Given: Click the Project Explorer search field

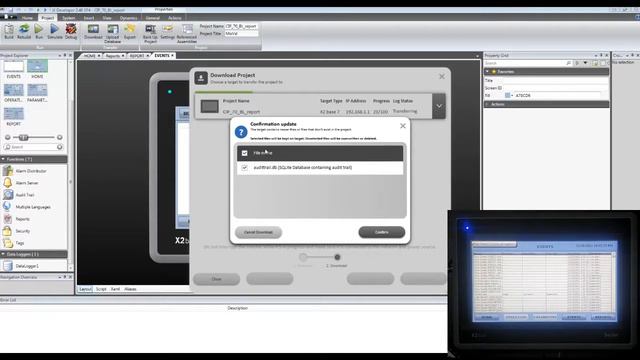Looking at the screenshot, I should tap(32, 147).
